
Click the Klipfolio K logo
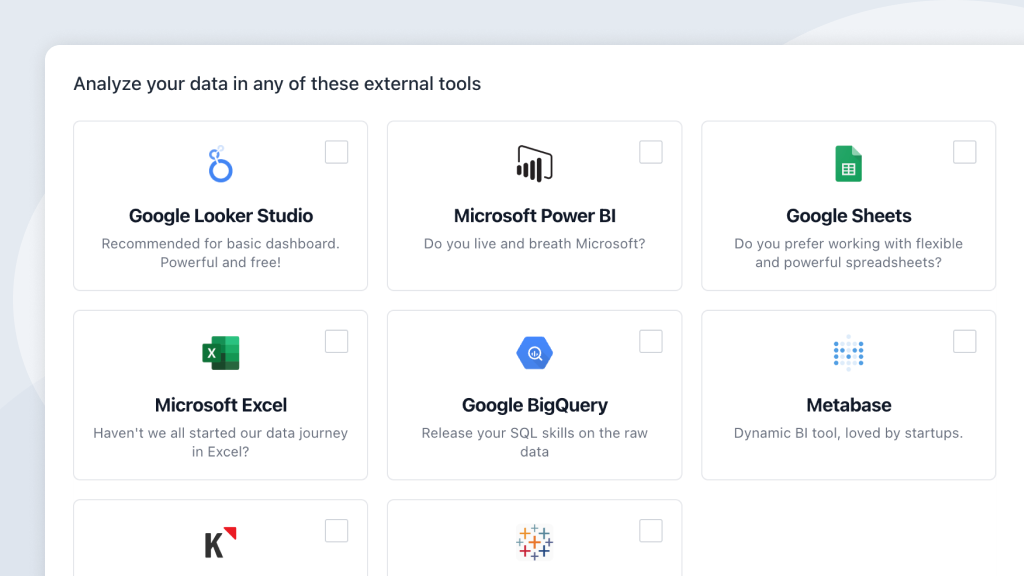(220, 541)
